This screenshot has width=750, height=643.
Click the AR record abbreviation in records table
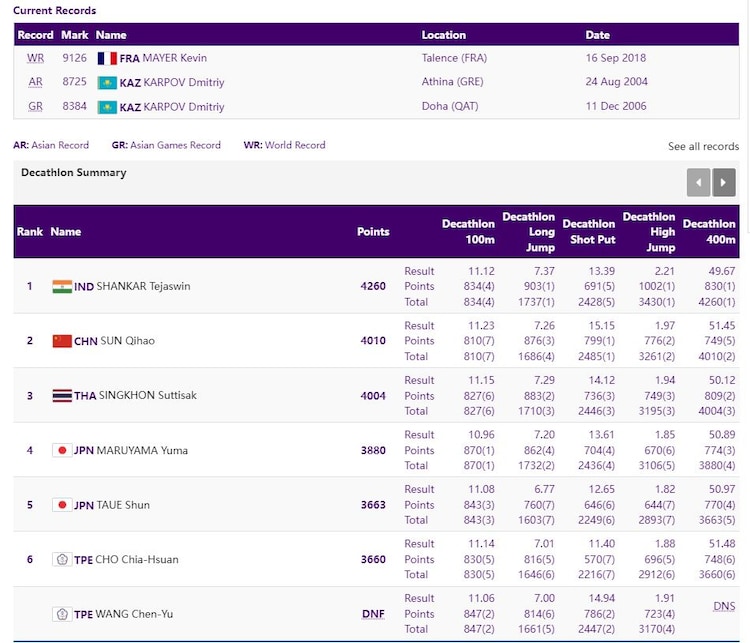click(x=36, y=82)
